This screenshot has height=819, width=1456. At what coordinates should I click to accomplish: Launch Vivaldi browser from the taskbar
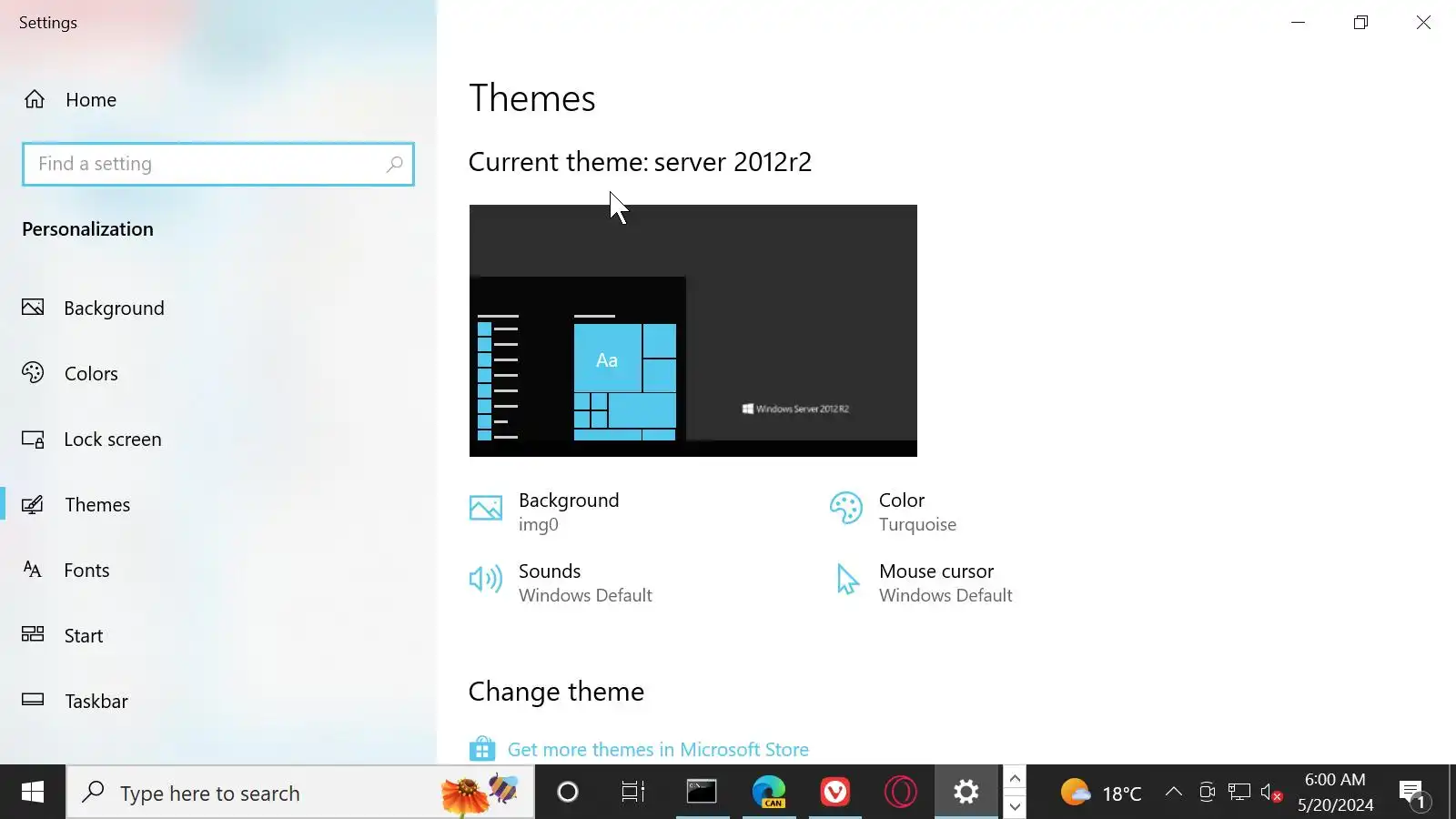point(834,793)
